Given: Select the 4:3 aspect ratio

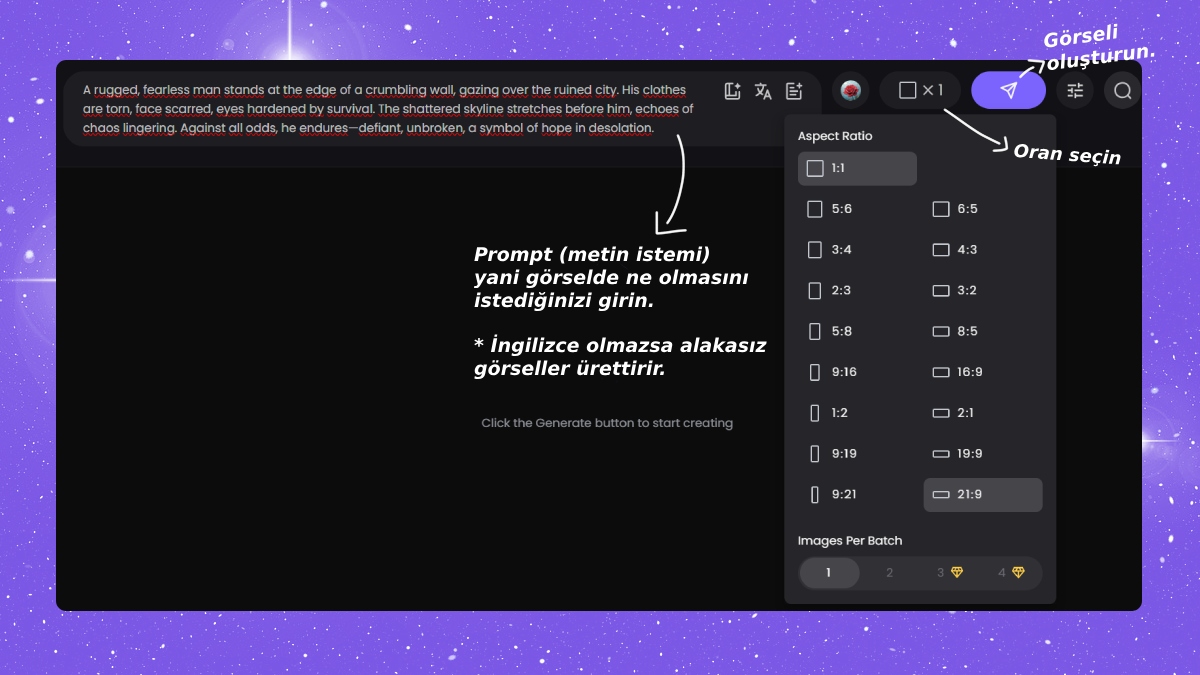Looking at the screenshot, I should tap(982, 250).
